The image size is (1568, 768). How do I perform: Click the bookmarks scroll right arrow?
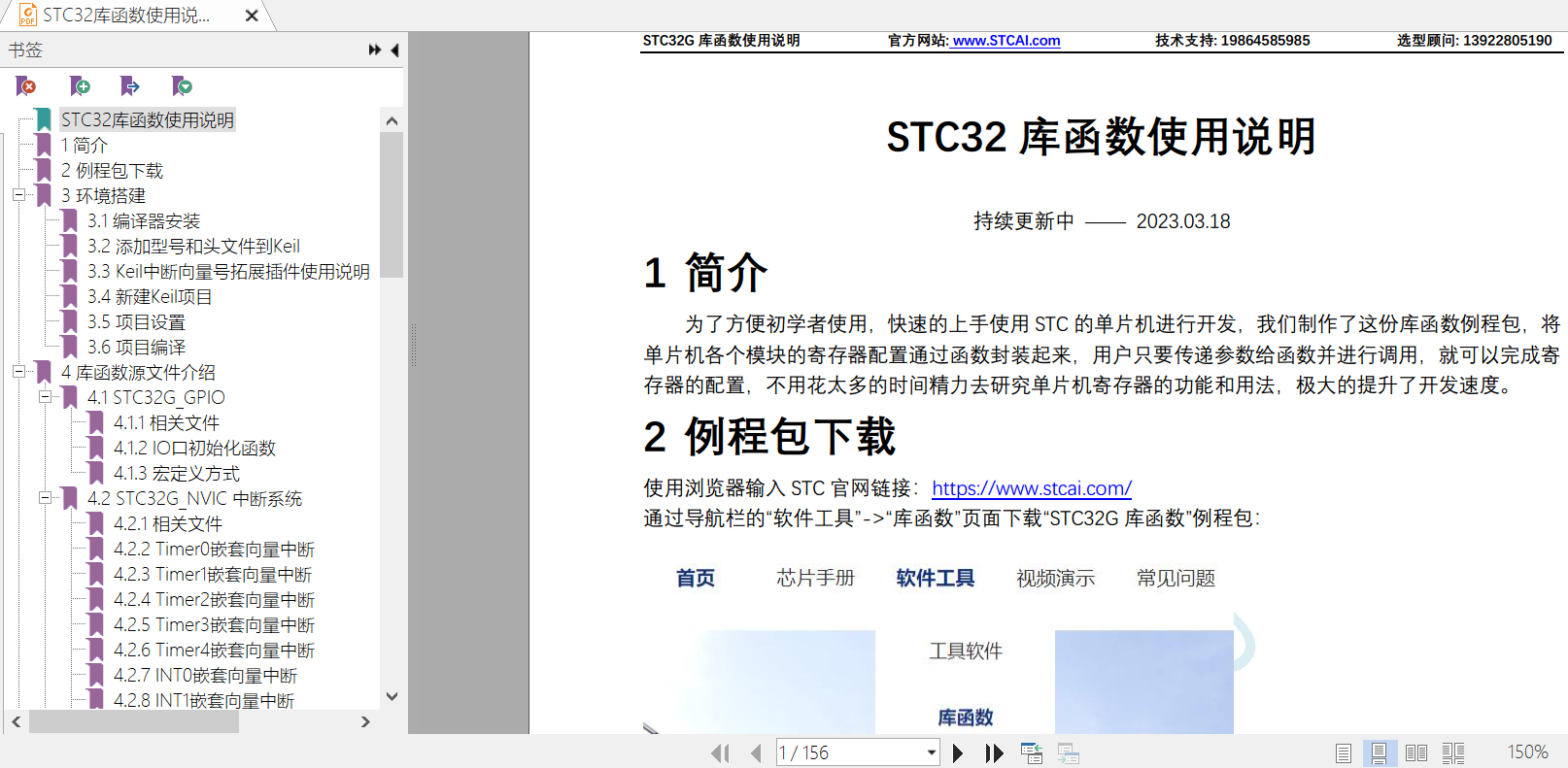(365, 721)
